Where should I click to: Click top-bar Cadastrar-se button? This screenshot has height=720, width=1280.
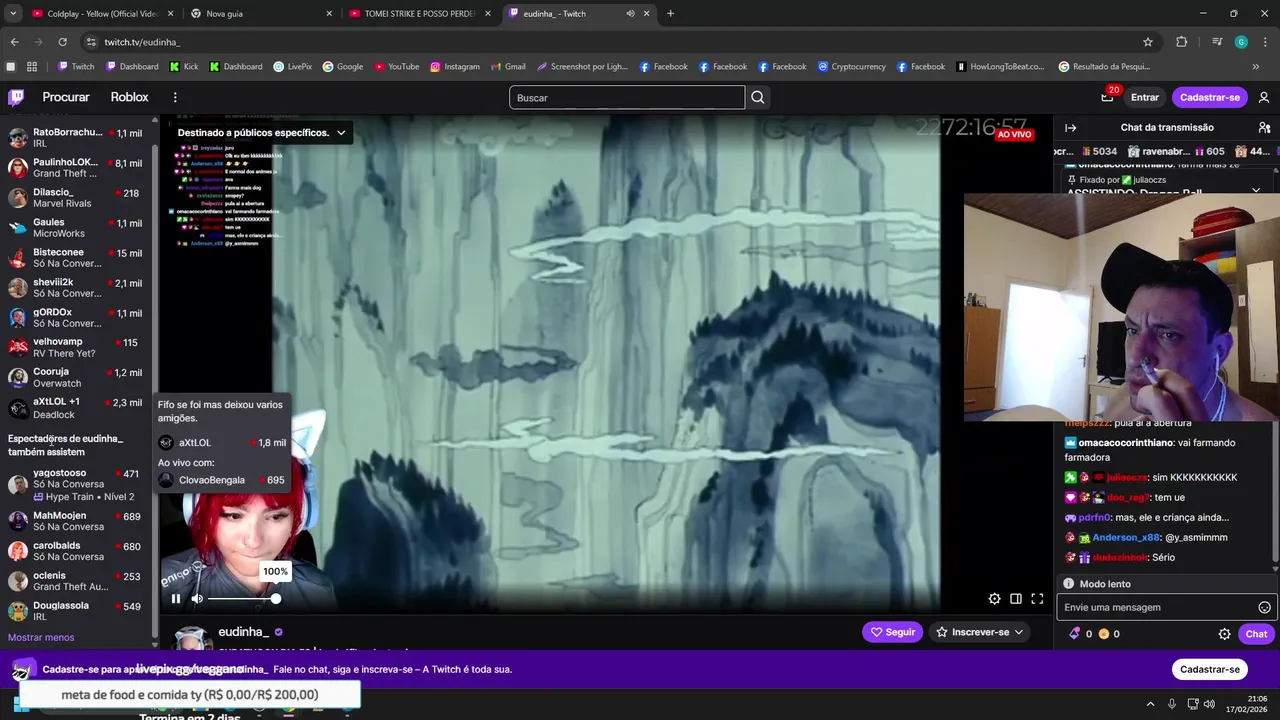coord(1210,97)
